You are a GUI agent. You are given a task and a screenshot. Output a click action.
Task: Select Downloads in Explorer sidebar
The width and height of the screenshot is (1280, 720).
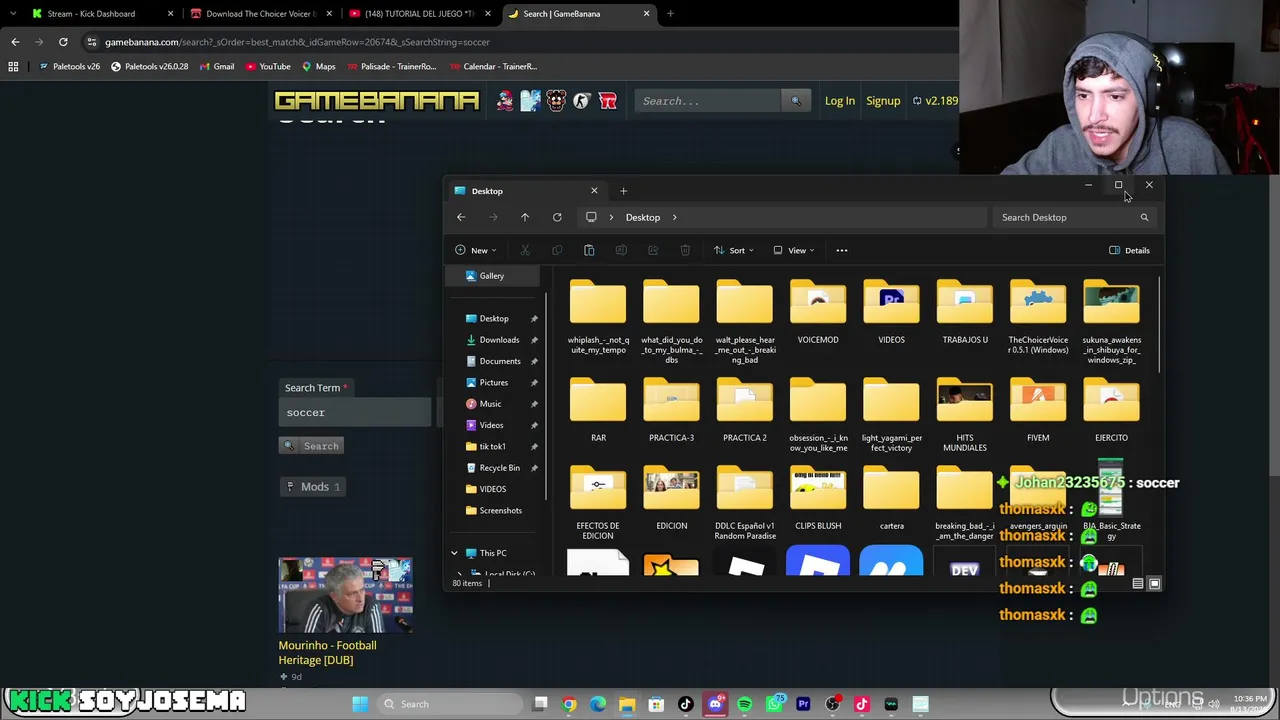pyautogui.click(x=499, y=340)
